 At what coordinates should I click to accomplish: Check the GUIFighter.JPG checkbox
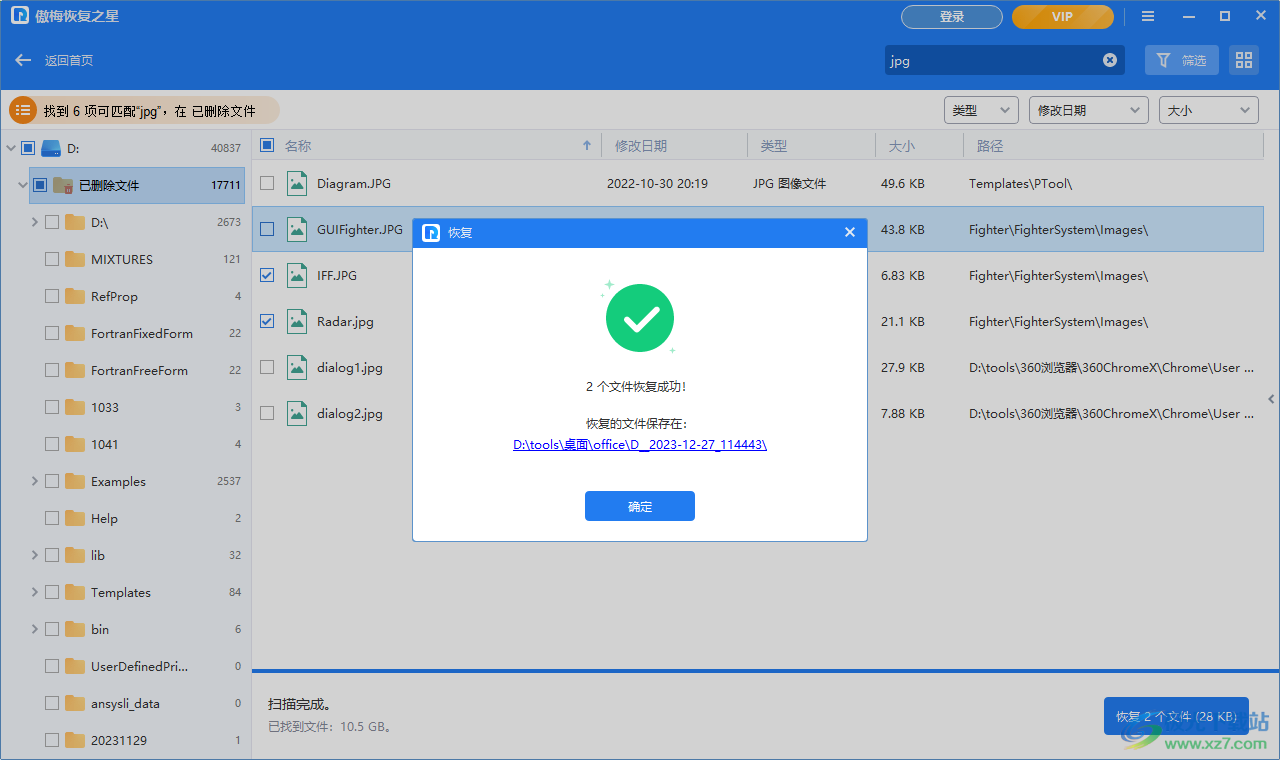click(267, 229)
